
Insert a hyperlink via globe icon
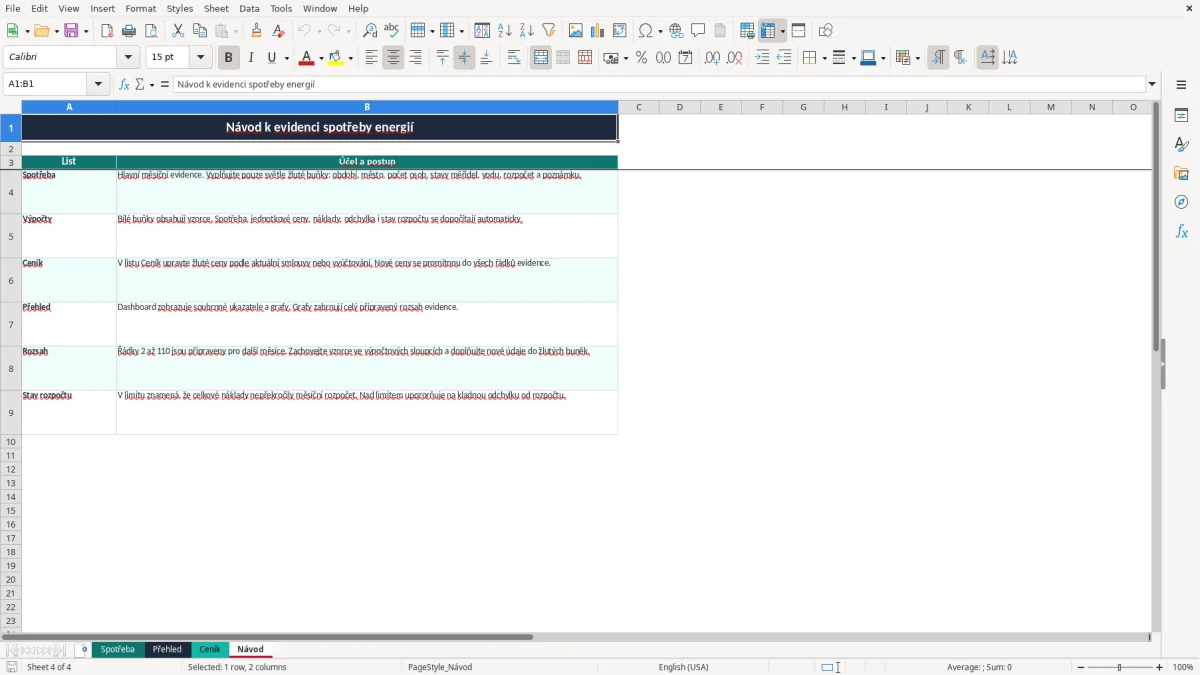click(x=677, y=31)
